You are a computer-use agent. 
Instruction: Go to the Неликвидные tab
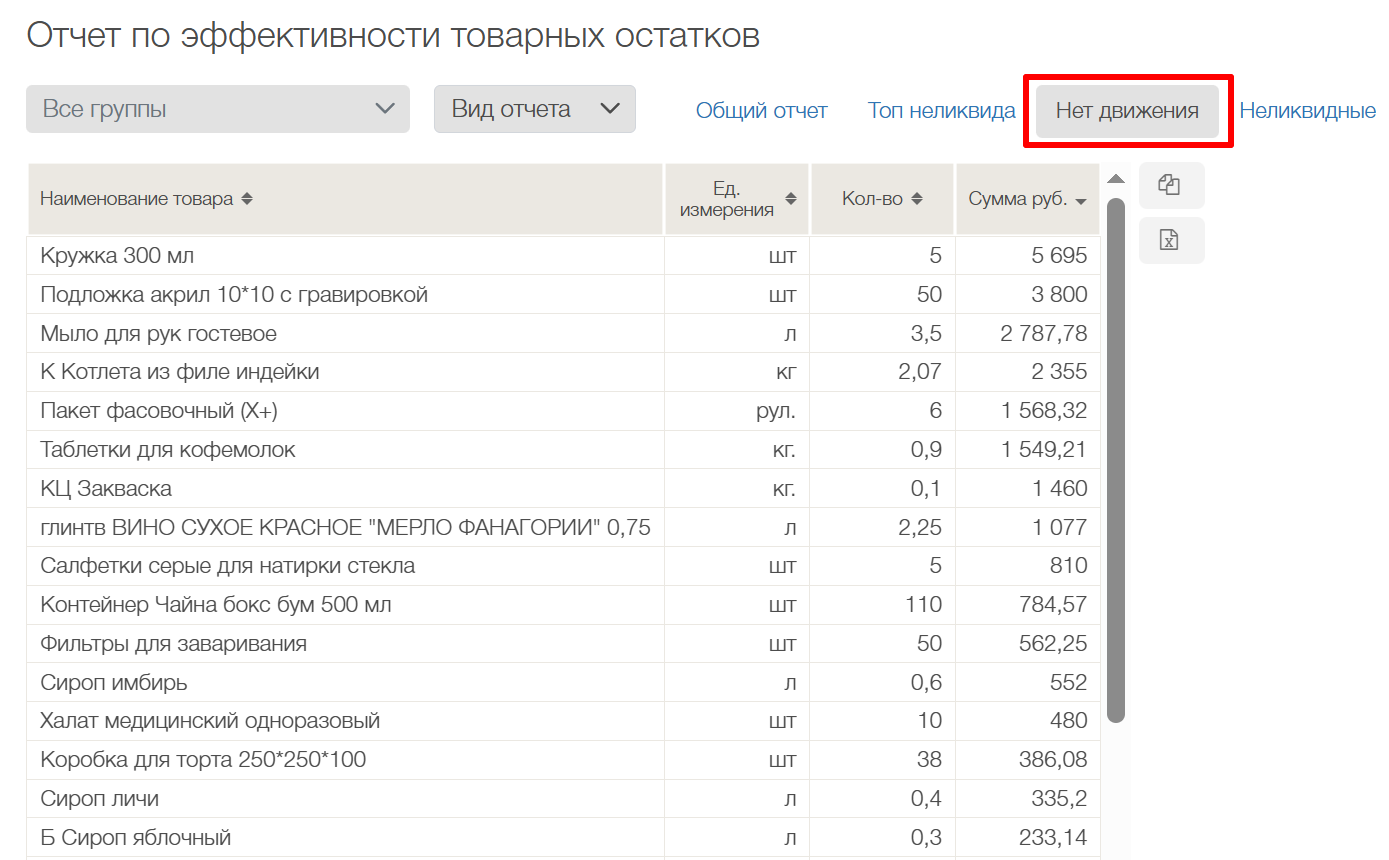coord(1307,110)
